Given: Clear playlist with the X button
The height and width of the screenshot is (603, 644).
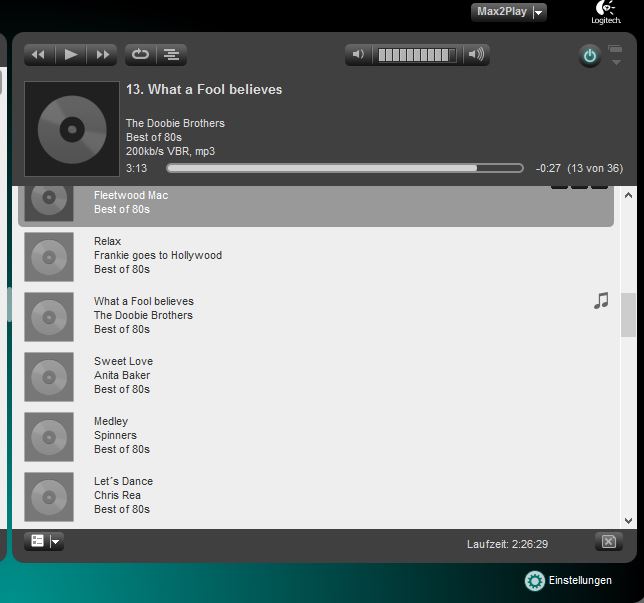Looking at the screenshot, I should click(607, 541).
